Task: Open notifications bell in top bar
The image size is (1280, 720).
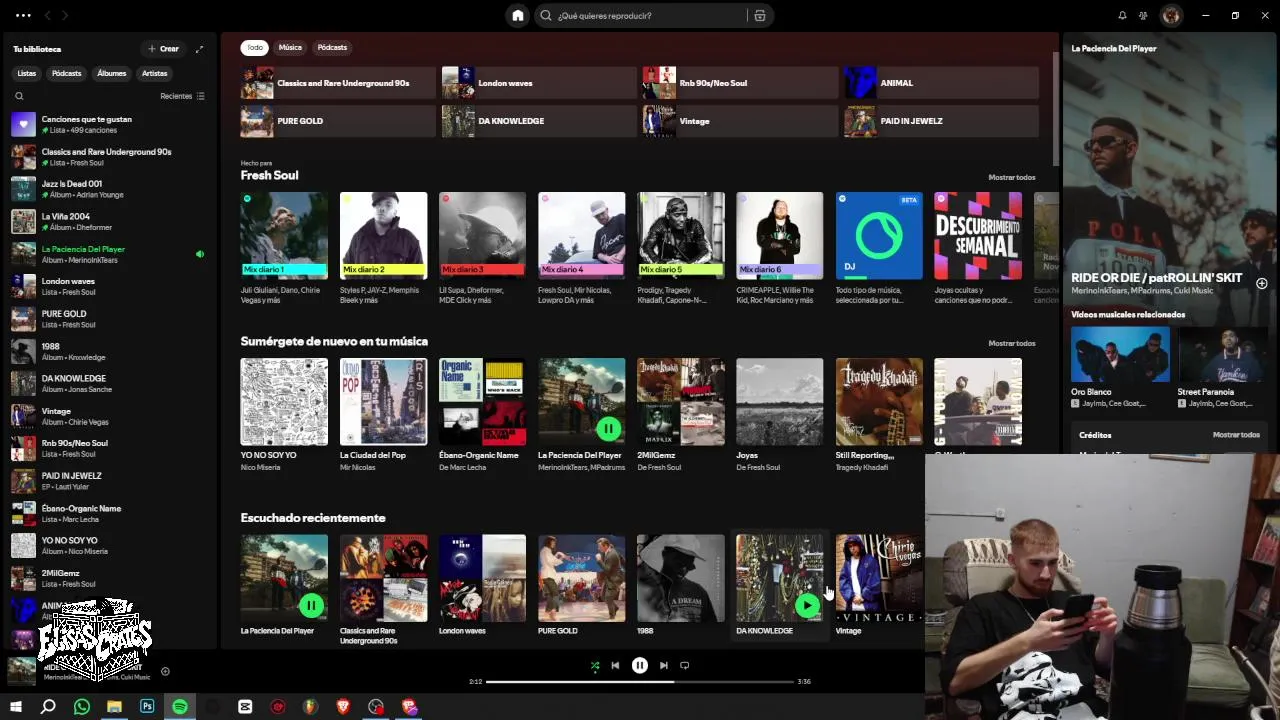Action: coord(1122,15)
